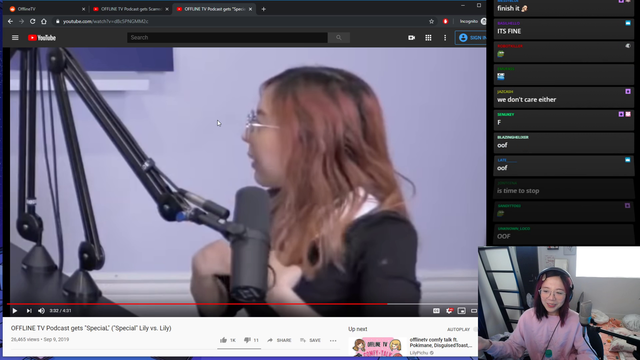Click the YouTube search magnifier button
The width and height of the screenshot is (640, 360).
click(x=339, y=38)
